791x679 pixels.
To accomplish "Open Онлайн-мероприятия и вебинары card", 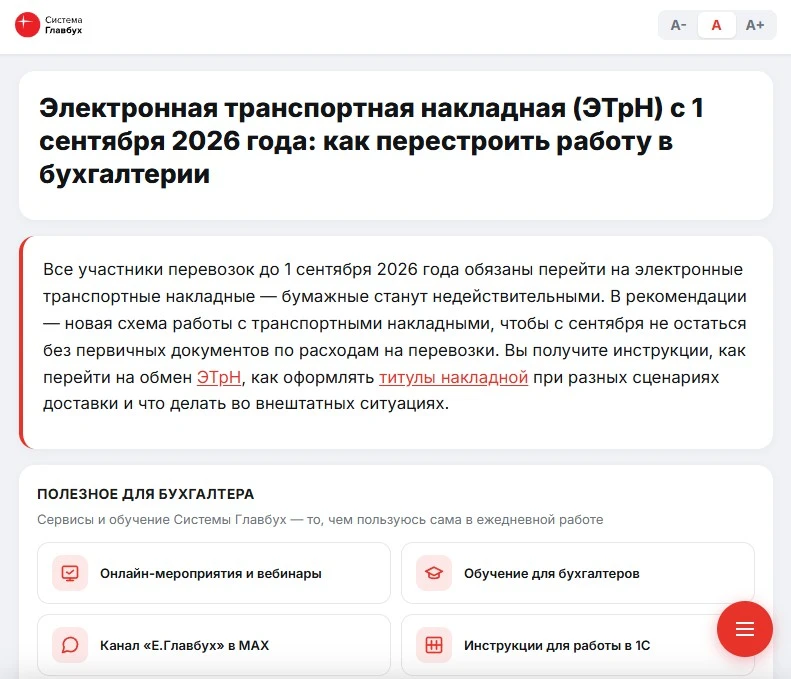I will pos(214,573).
